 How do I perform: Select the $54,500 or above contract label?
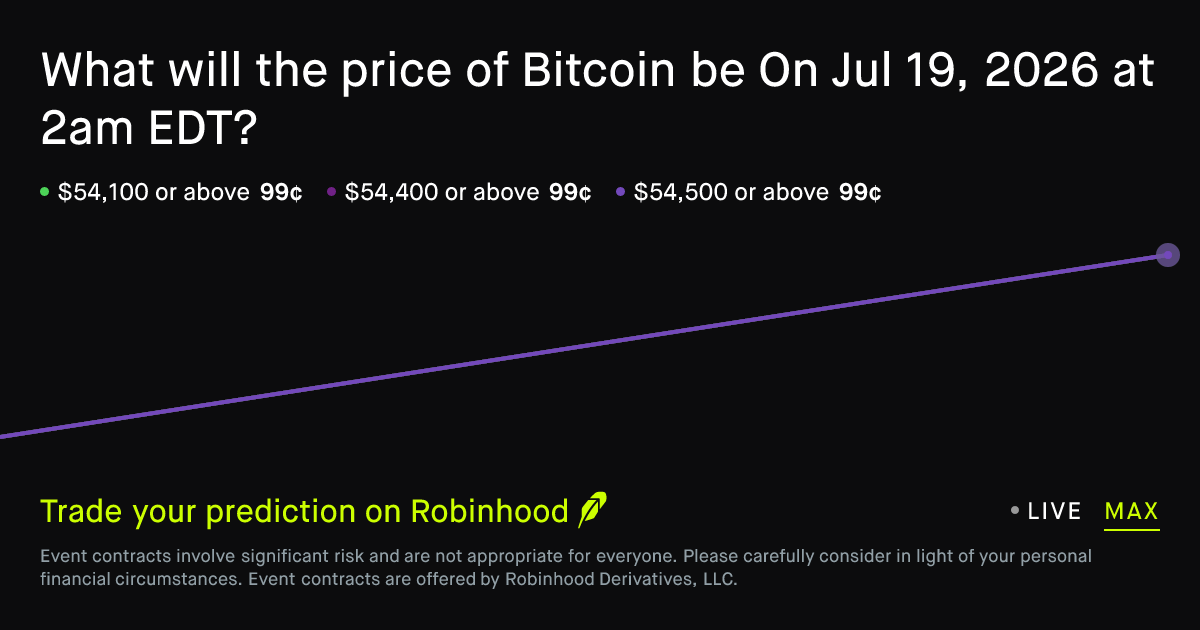click(x=732, y=192)
